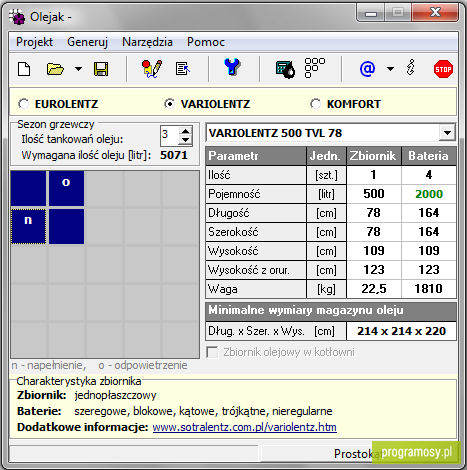Image resolution: width=467 pixels, height=470 pixels.
Task: Click the blue tank cell marked 'n'
Action: point(28,226)
